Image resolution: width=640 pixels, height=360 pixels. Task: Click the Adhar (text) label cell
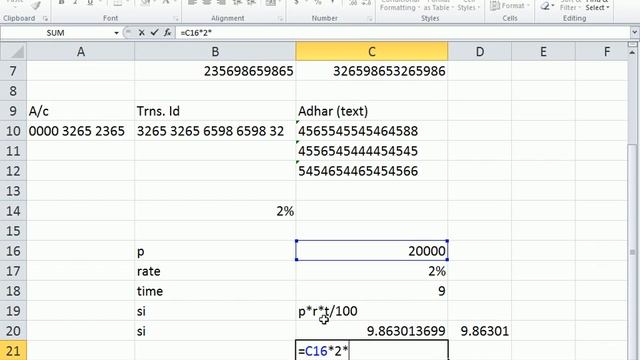click(371, 111)
